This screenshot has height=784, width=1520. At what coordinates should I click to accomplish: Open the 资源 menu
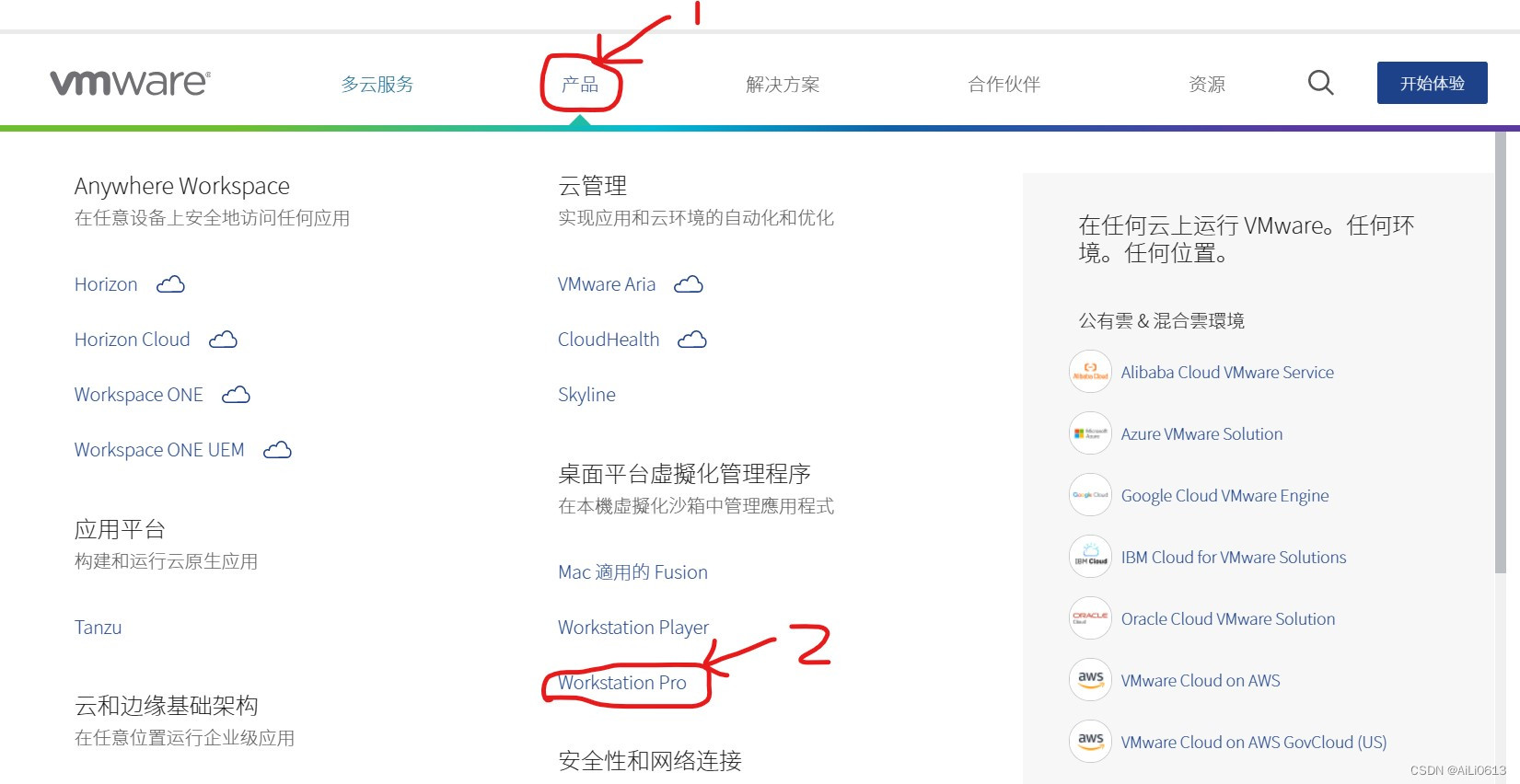pos(1207,85)
